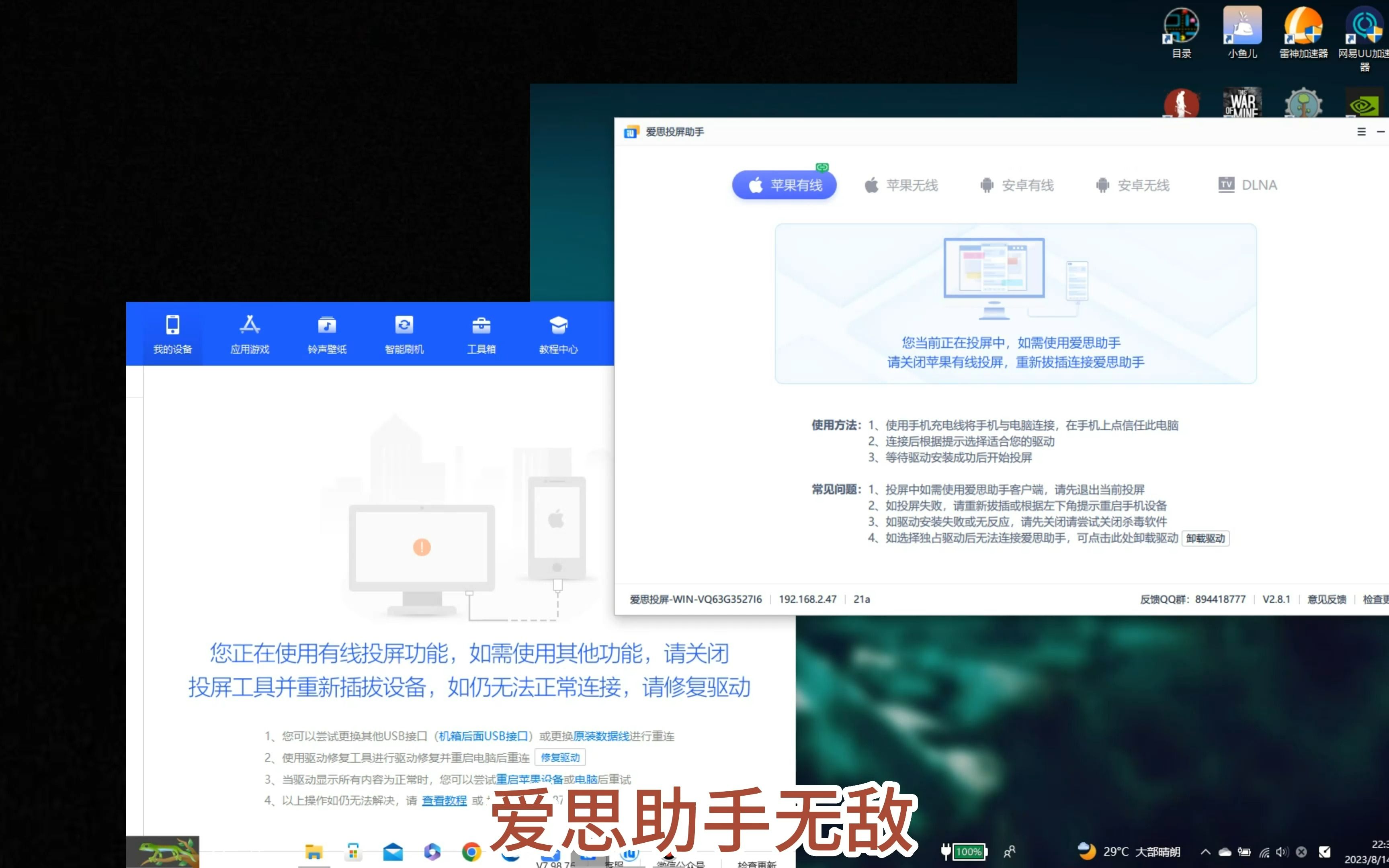Launch Chrome from the taskbar
1389x868 pixels.
[x=472, y=852]
